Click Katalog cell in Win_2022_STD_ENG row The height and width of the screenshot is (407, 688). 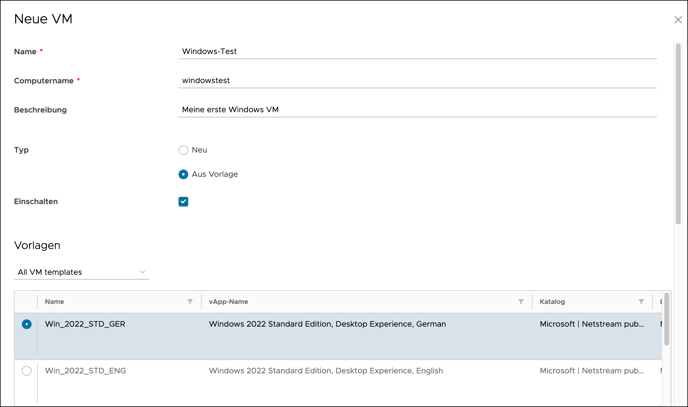[x=591, y=371]
